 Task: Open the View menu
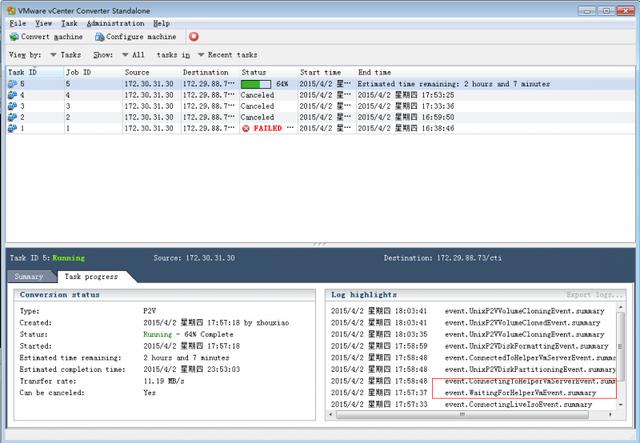(43, 23)
